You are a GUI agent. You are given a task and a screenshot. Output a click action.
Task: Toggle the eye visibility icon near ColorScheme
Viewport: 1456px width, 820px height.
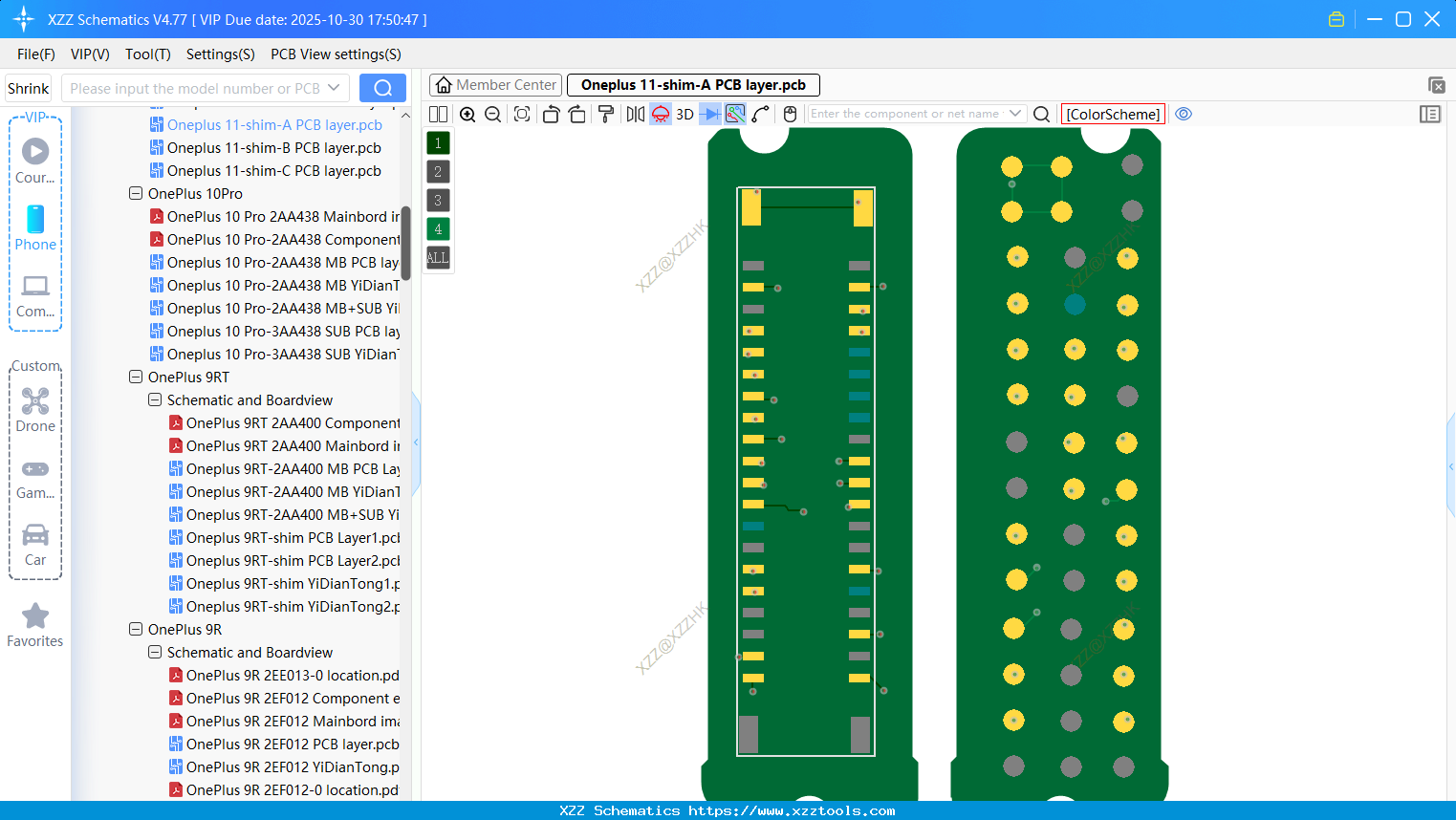(1184, 114)
